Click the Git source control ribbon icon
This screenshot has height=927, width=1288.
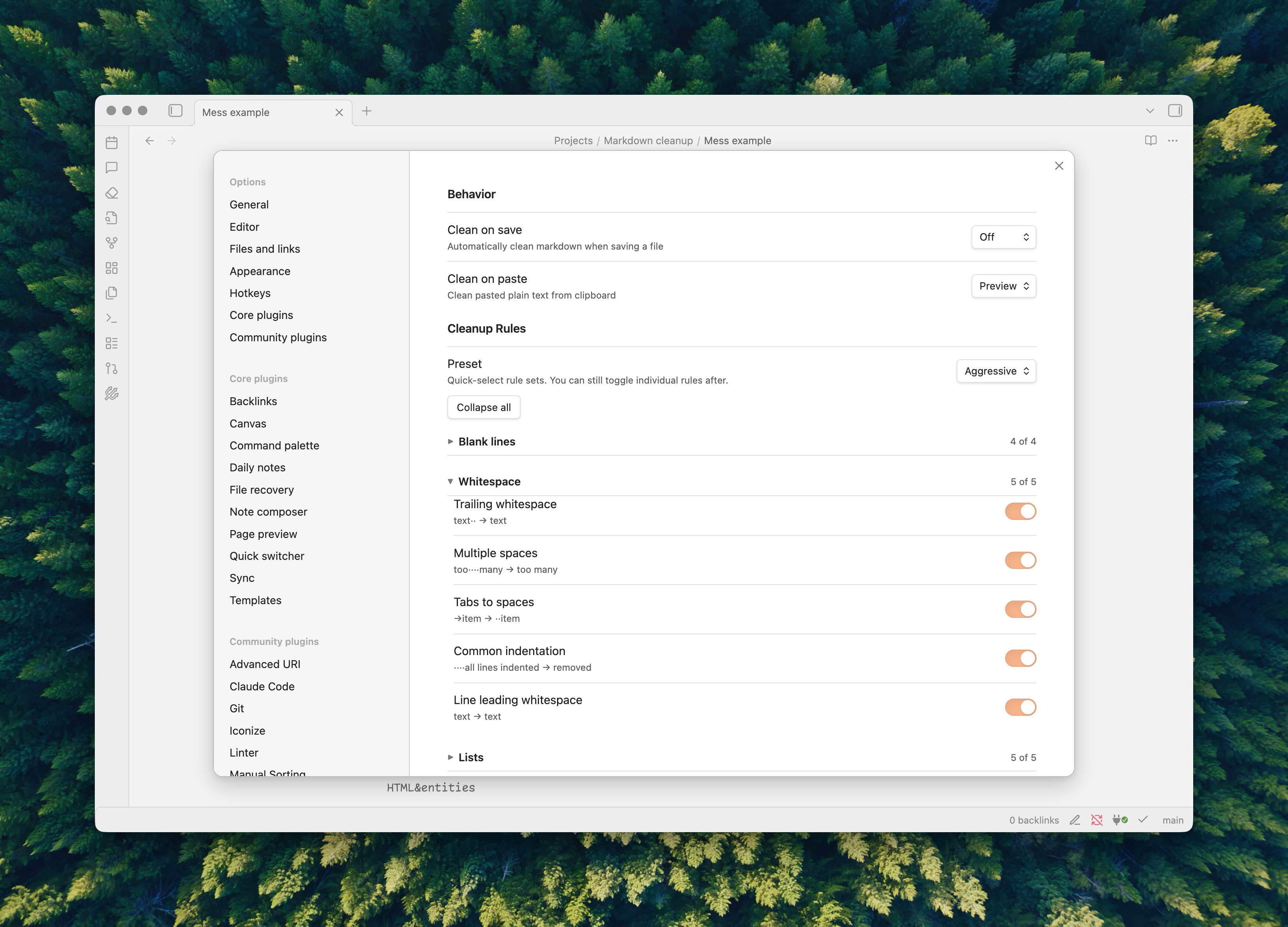point(112,369)
